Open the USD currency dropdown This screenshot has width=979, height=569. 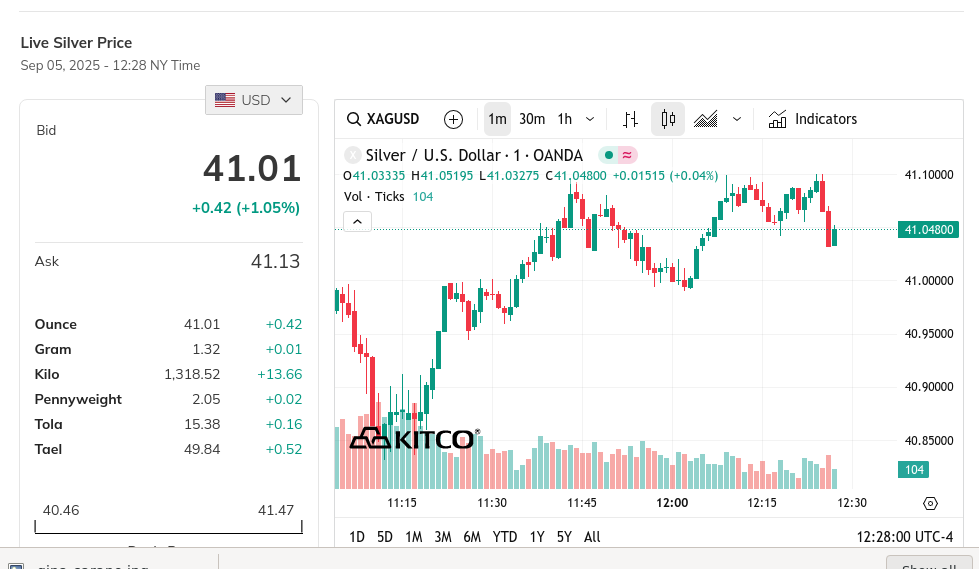253,100
